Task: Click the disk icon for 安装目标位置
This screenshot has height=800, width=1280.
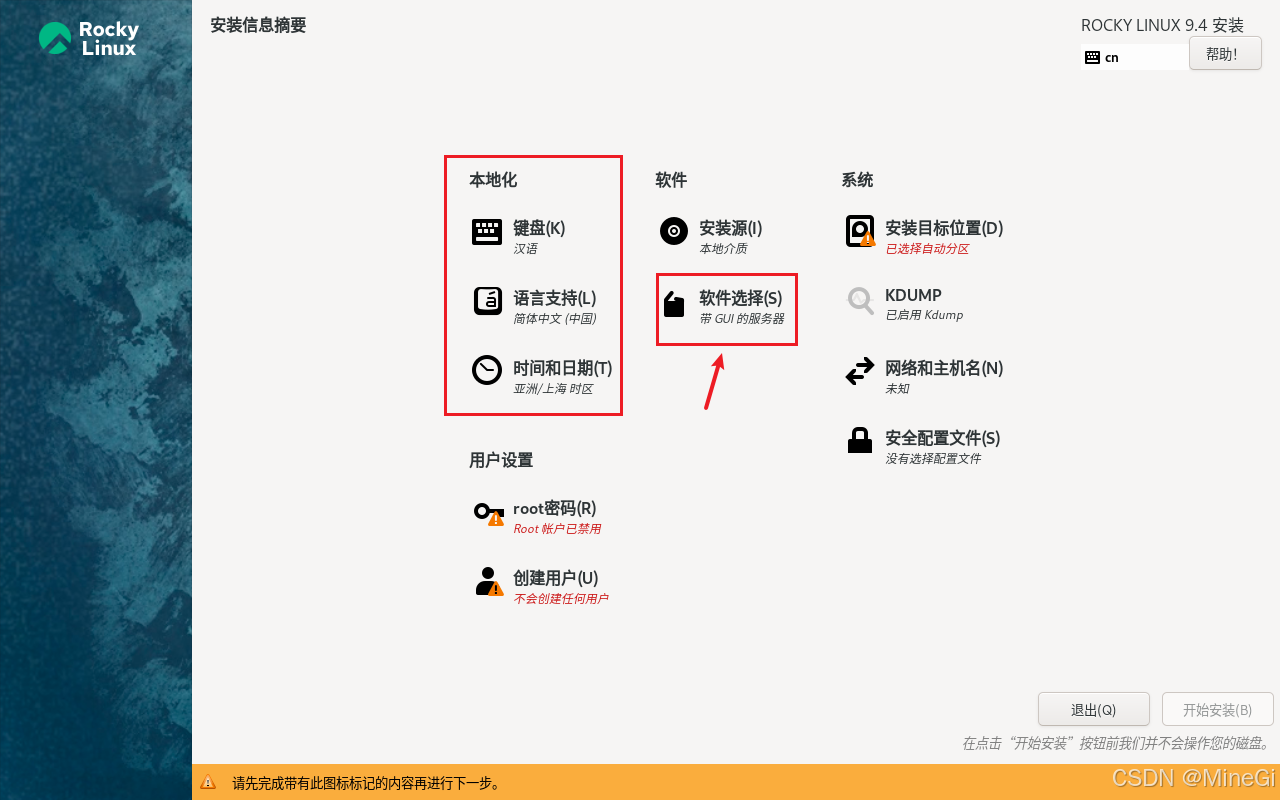Action: click(860, 231)
